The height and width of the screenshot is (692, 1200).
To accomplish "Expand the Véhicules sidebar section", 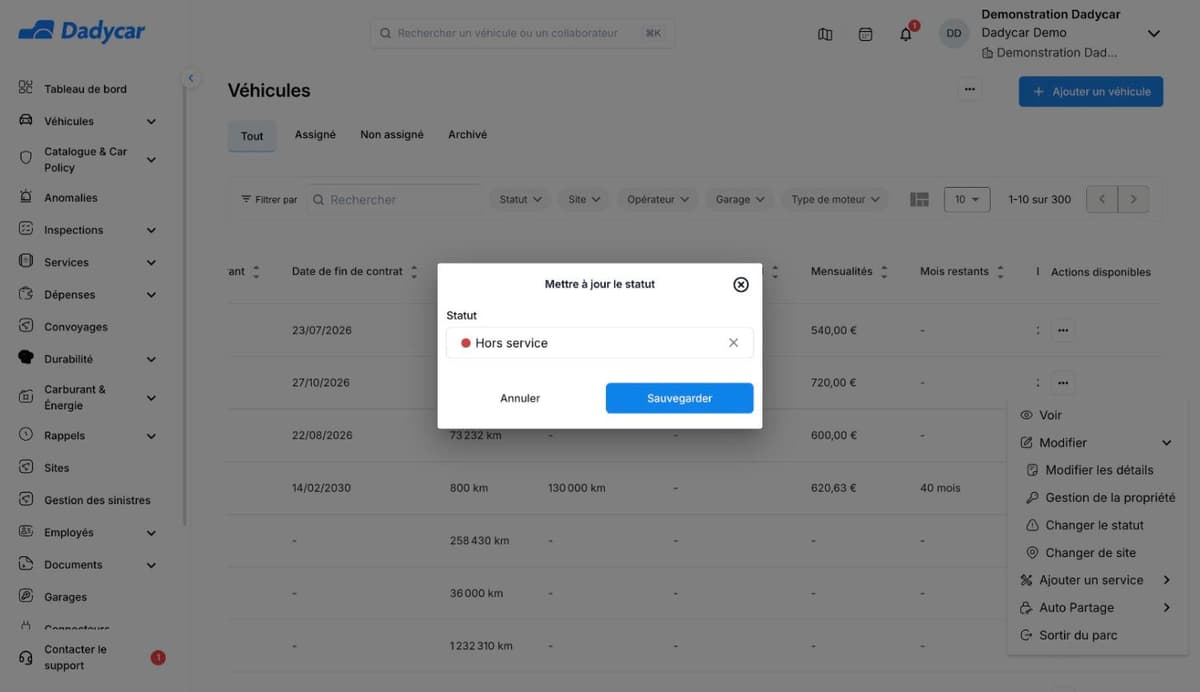I will coord(151,122).
